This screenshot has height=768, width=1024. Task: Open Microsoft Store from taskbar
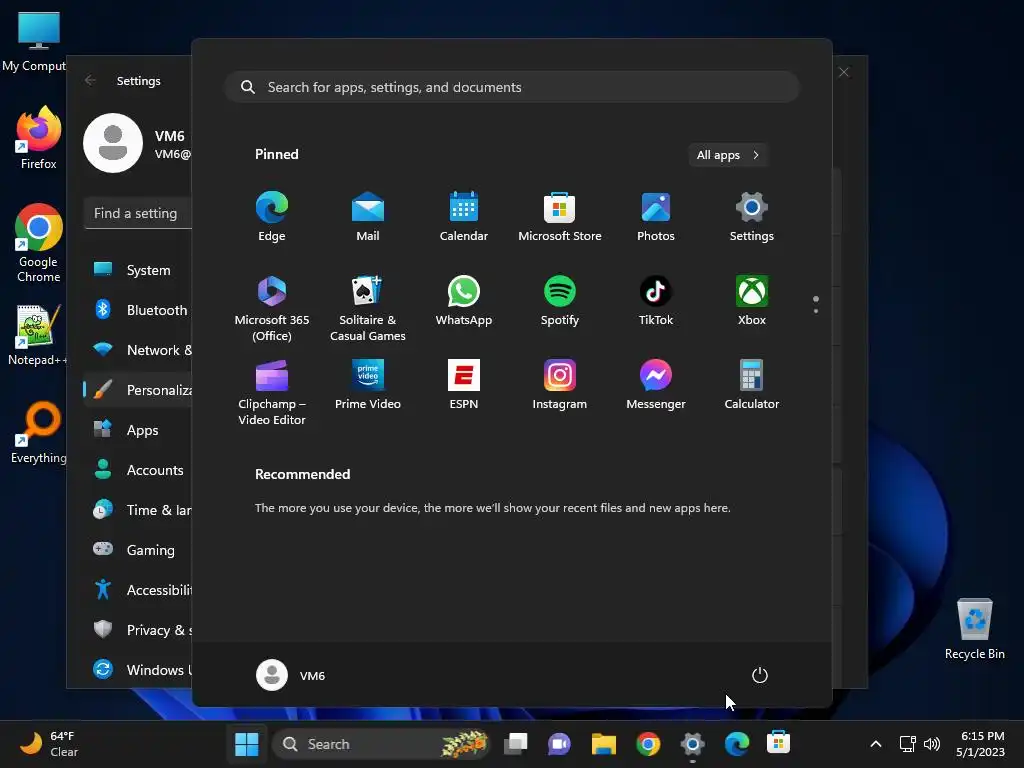coord(778,744)
